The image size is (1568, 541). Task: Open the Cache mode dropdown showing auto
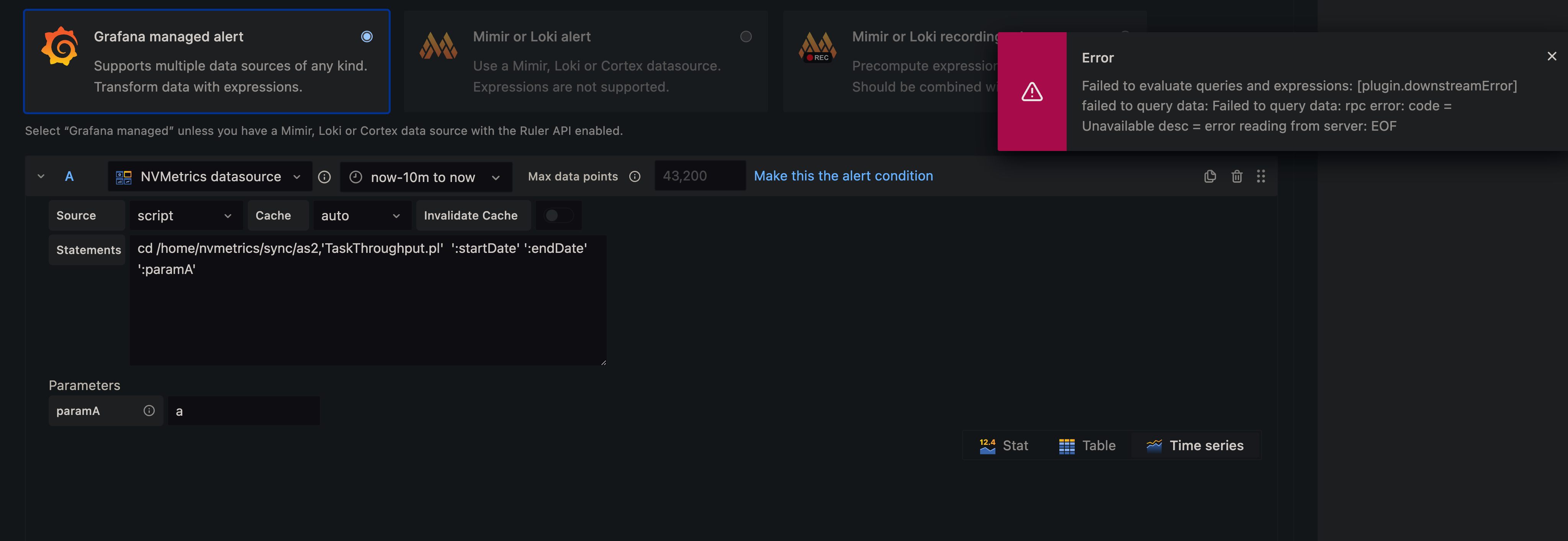361,215
